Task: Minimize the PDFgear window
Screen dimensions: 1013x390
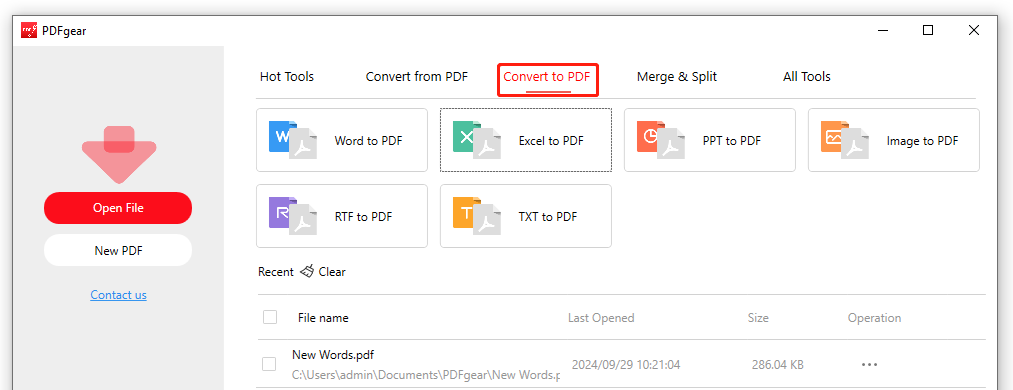Action: (x=882, y=30)
